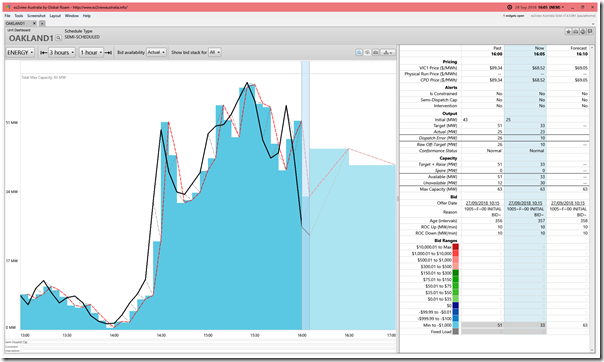Click the Past 16:00 column header
The width and height of the screenshot is (604, 362).
tap(483, 51)
